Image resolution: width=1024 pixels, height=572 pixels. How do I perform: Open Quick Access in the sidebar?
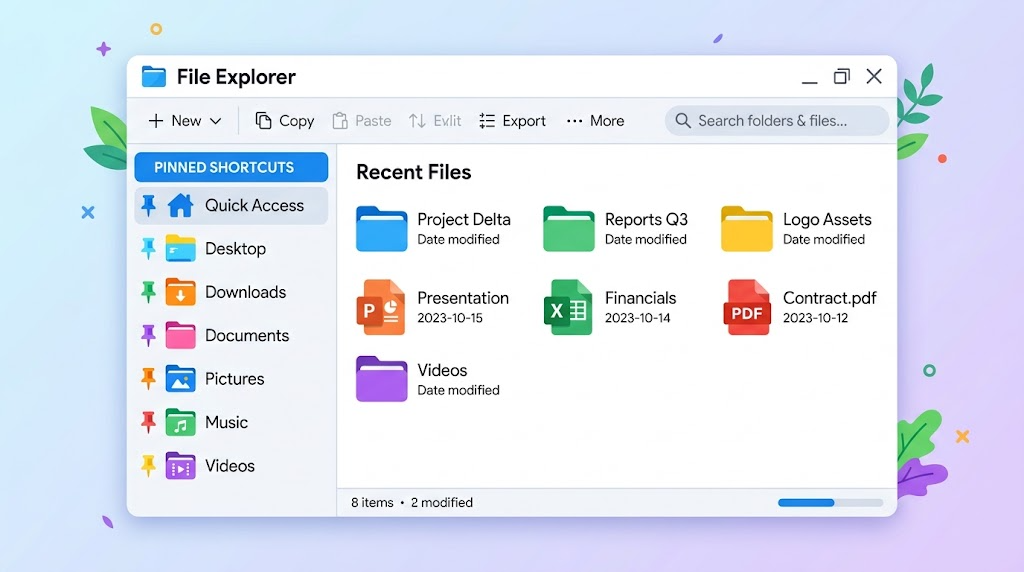click(x=231, y=206)
